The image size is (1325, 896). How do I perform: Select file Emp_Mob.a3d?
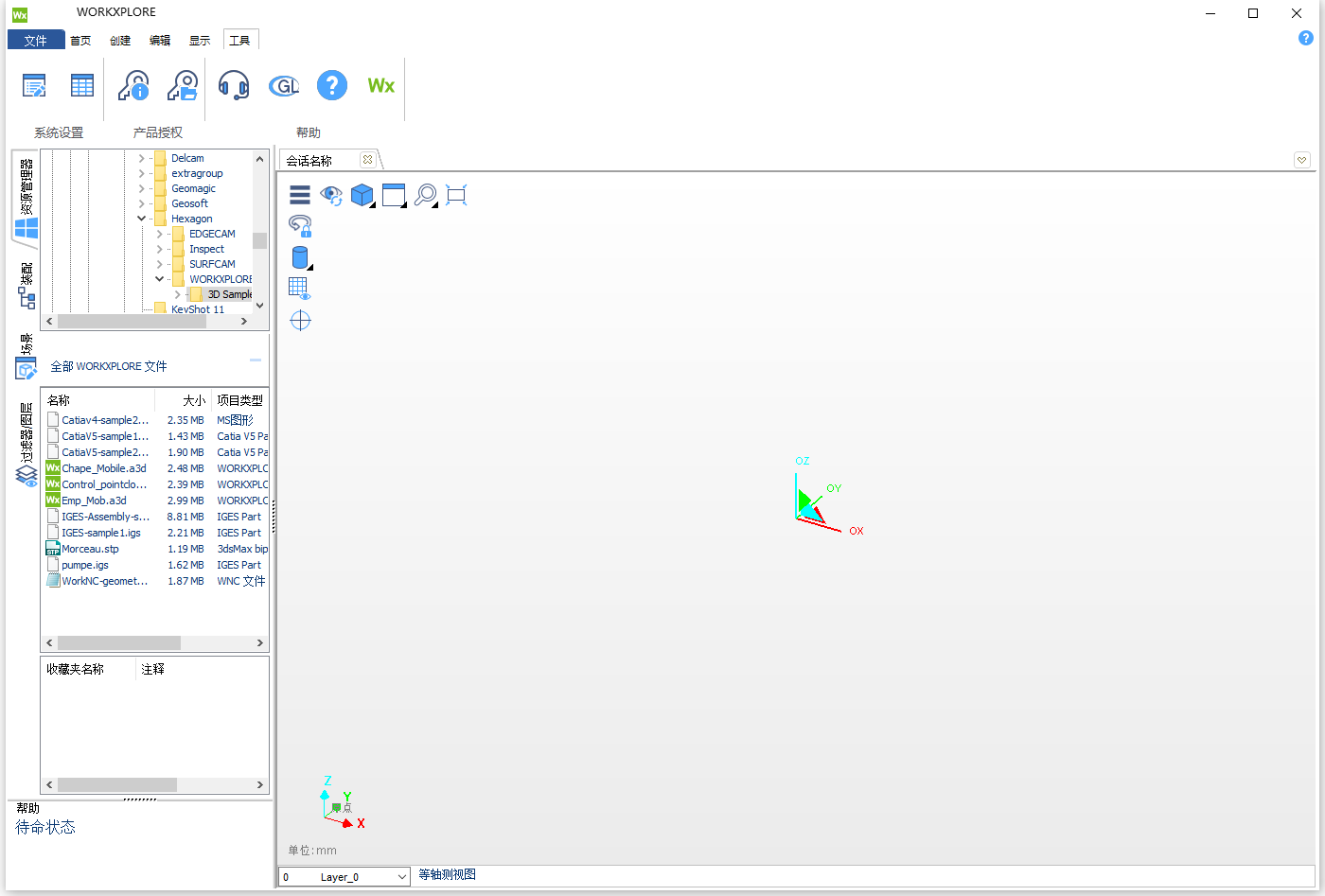[94, 501]
